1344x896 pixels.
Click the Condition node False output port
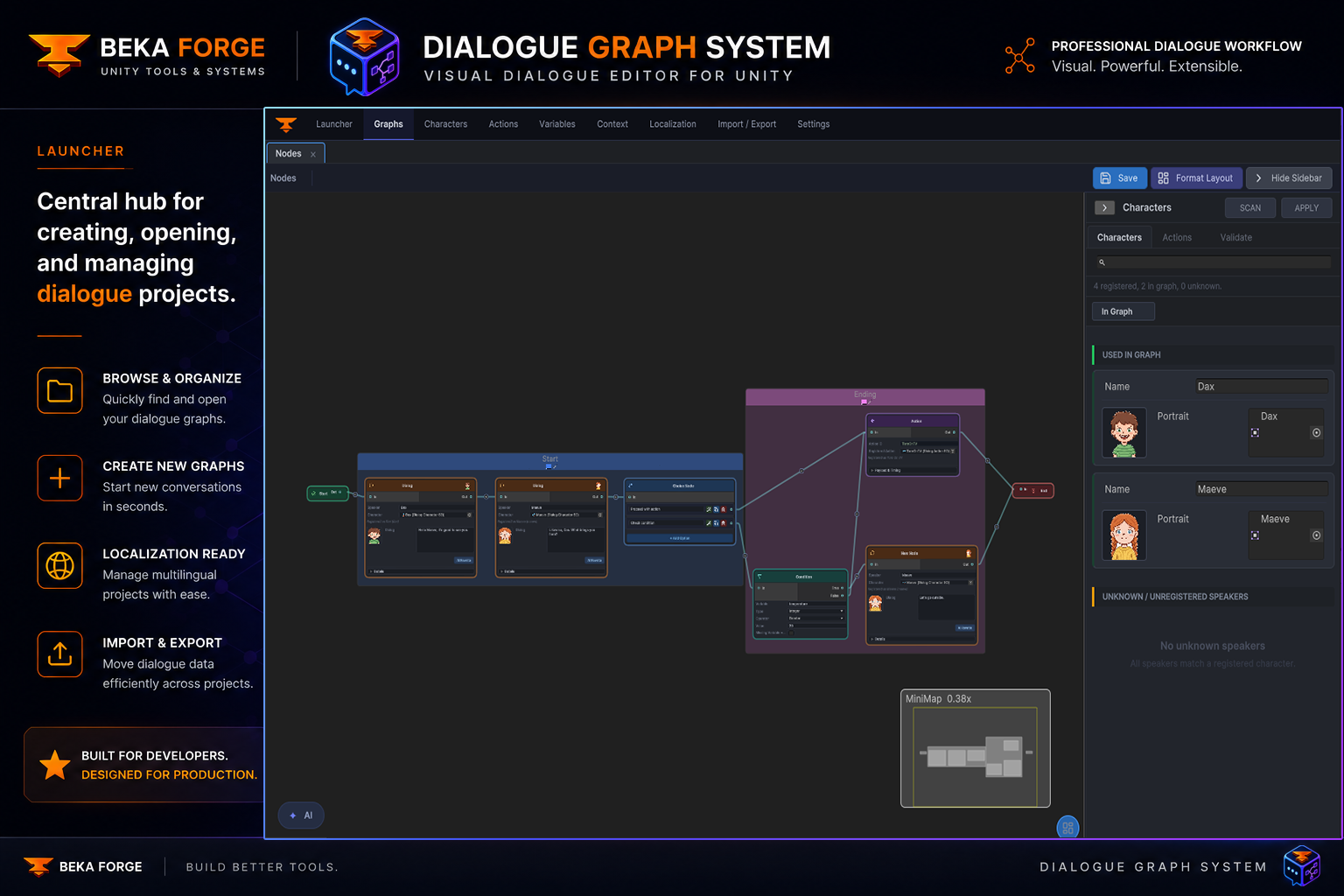[x=843, y=596]
